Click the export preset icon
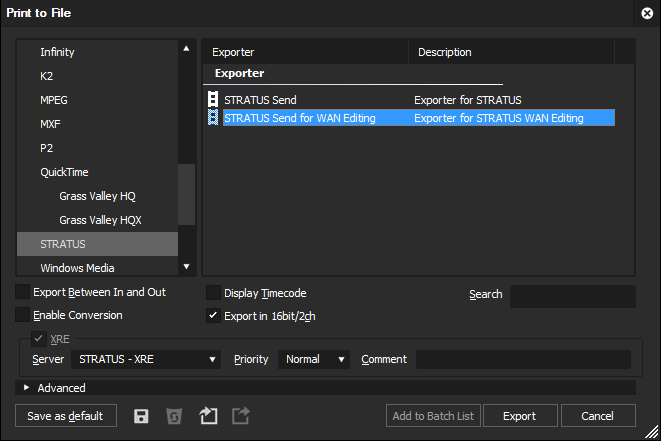This screenshot has width=662, height=441. pyautogui.click(x=241, y=416)
